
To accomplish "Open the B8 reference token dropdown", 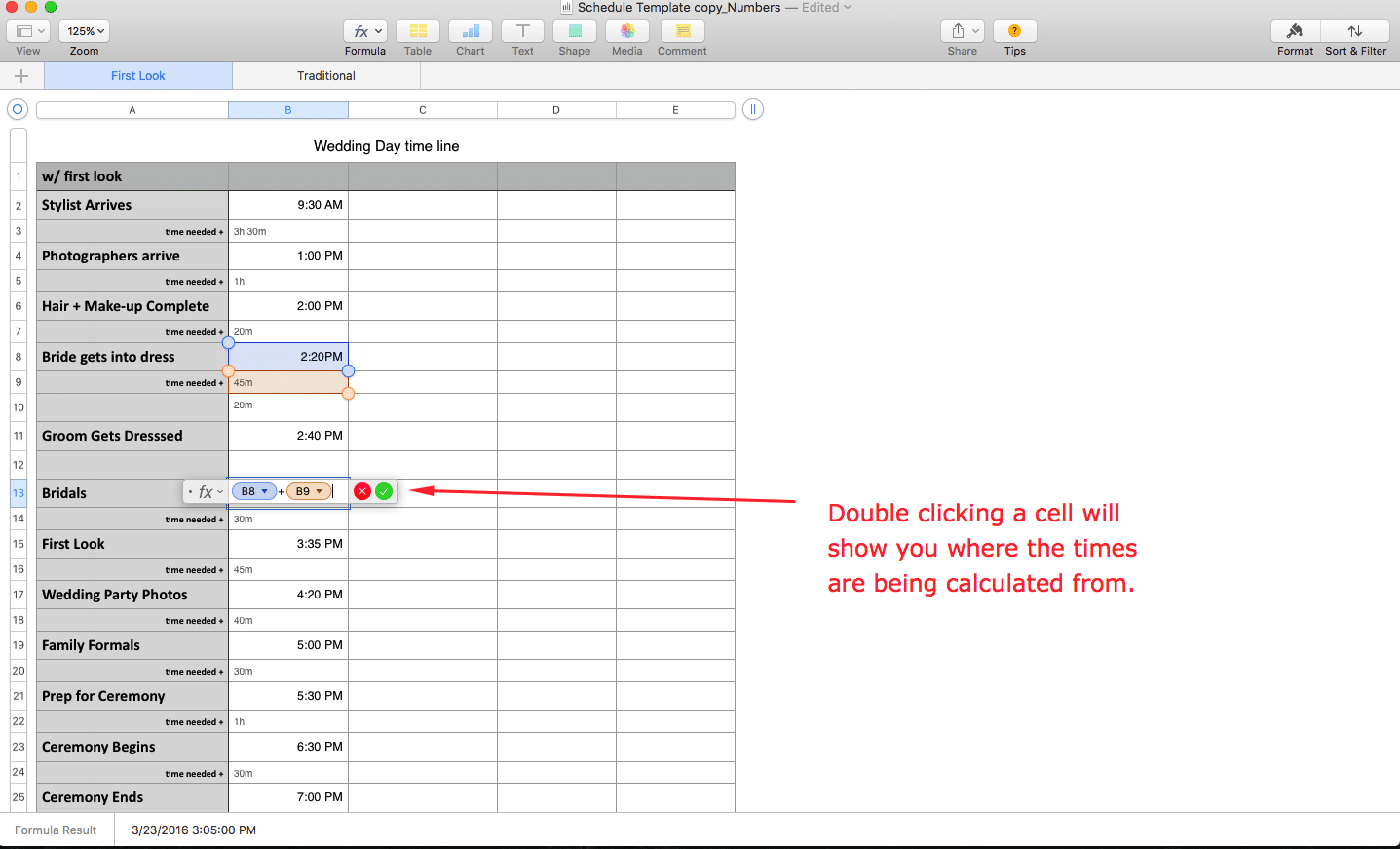I will pyautogui.click(x=264, y=491).
